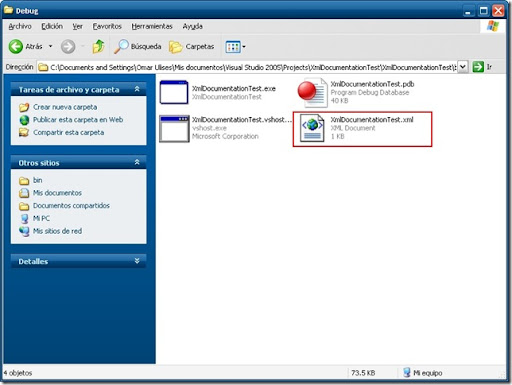The width and height of the screenshot is (512, 385).
Task: Open the Ayuda menu
Action: pos(192,26)
